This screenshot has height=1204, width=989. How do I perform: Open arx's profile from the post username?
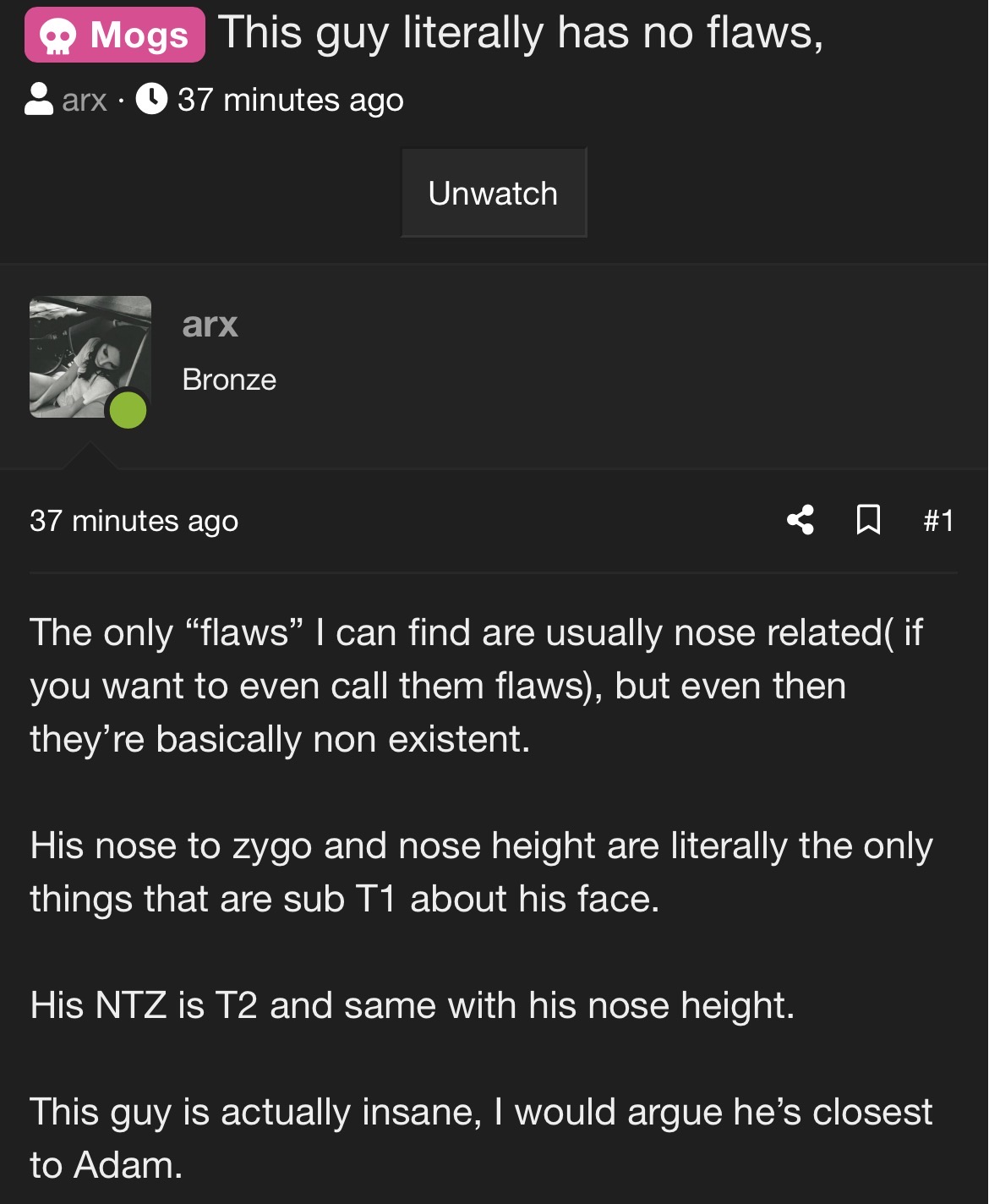pos(210,325)
